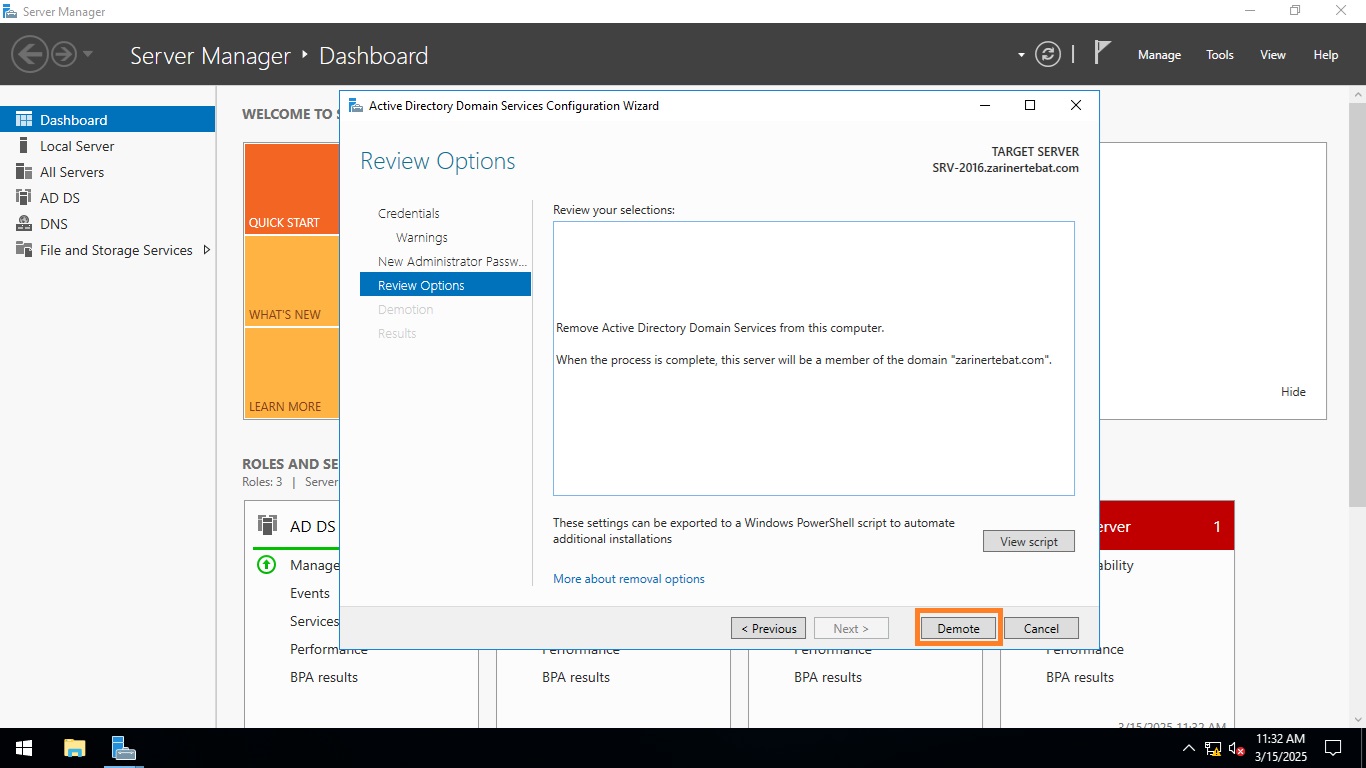The width and height of the screenshot is (1366, 768).
Task: Select DNS in the sidebar
Action: [107, 223]
